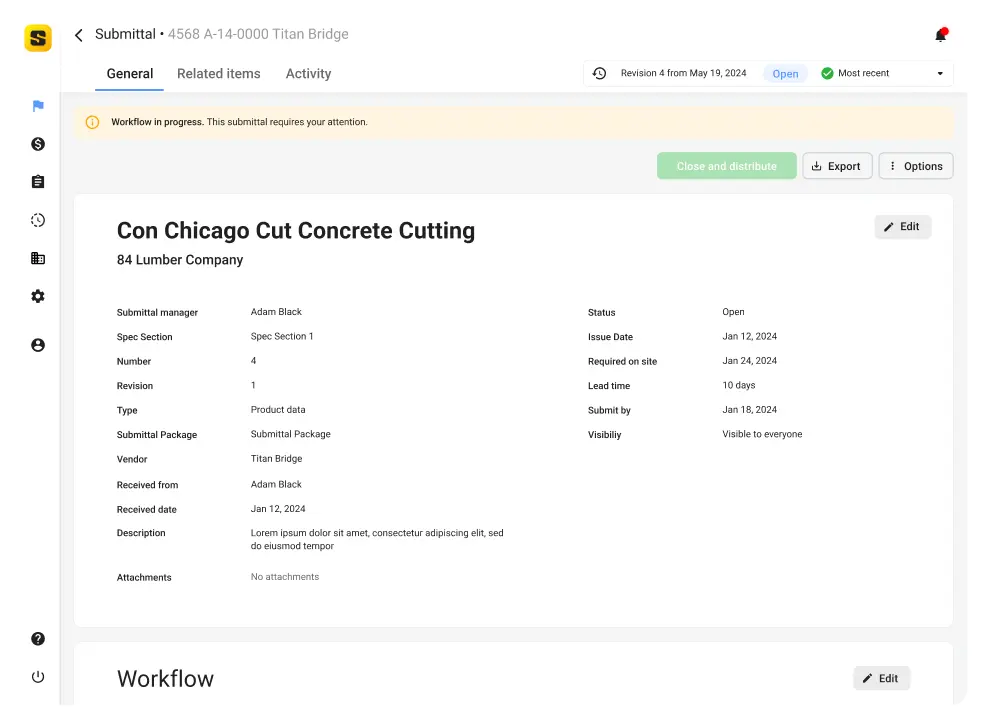Select the clipboard icon in sidebar

[x=38, y=182]
